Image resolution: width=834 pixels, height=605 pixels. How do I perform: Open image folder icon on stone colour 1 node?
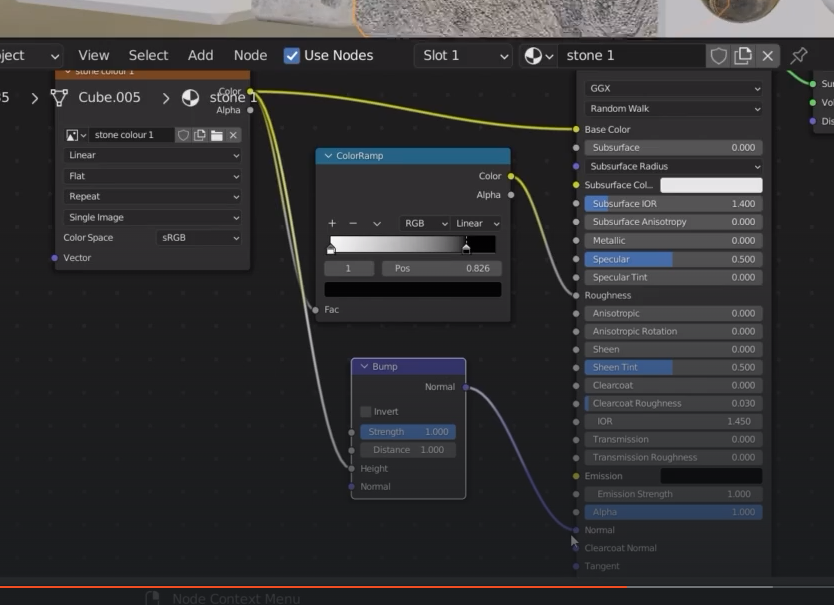point(216,135)
